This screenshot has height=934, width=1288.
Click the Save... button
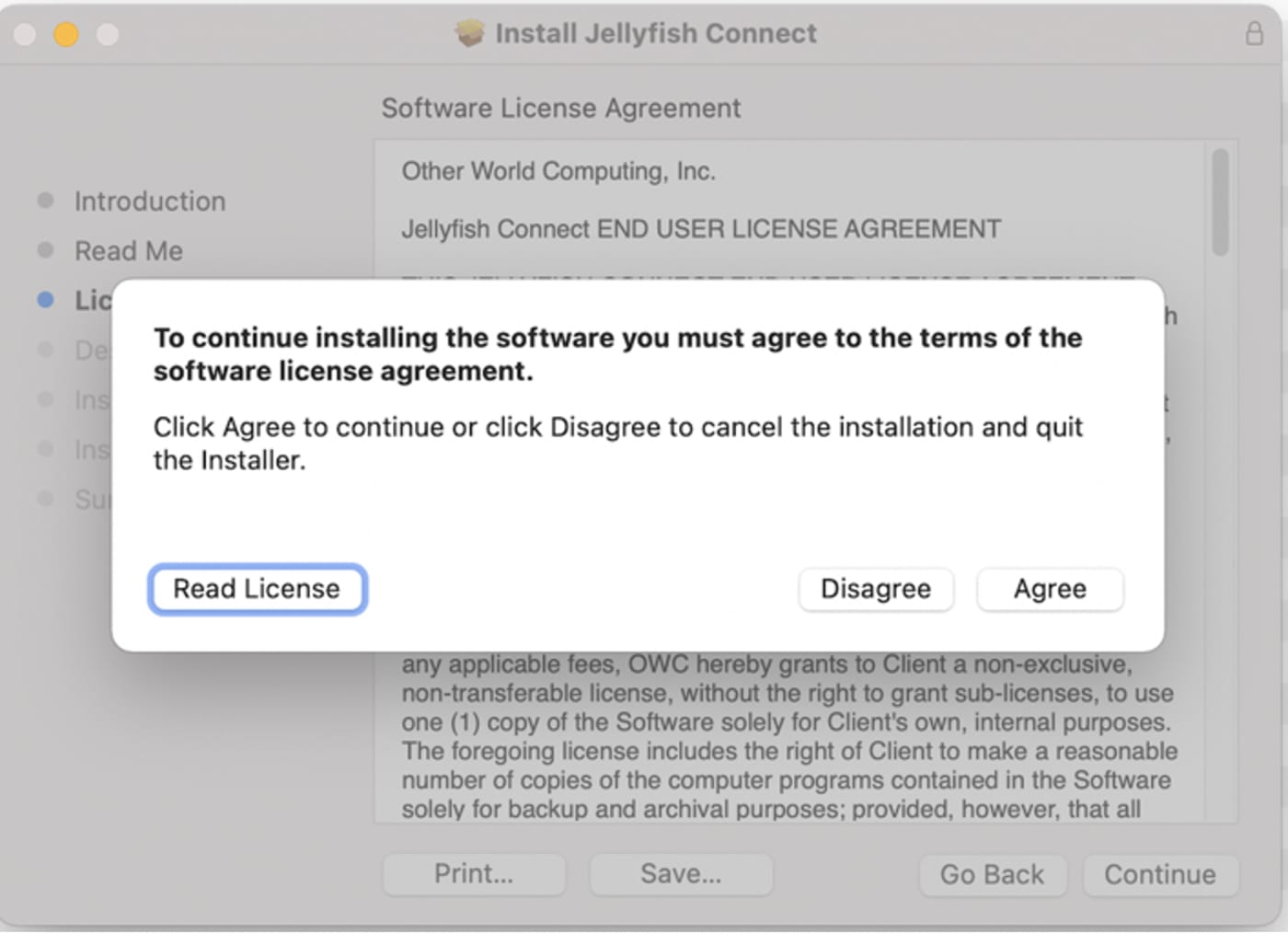click(x=680, y=874)
